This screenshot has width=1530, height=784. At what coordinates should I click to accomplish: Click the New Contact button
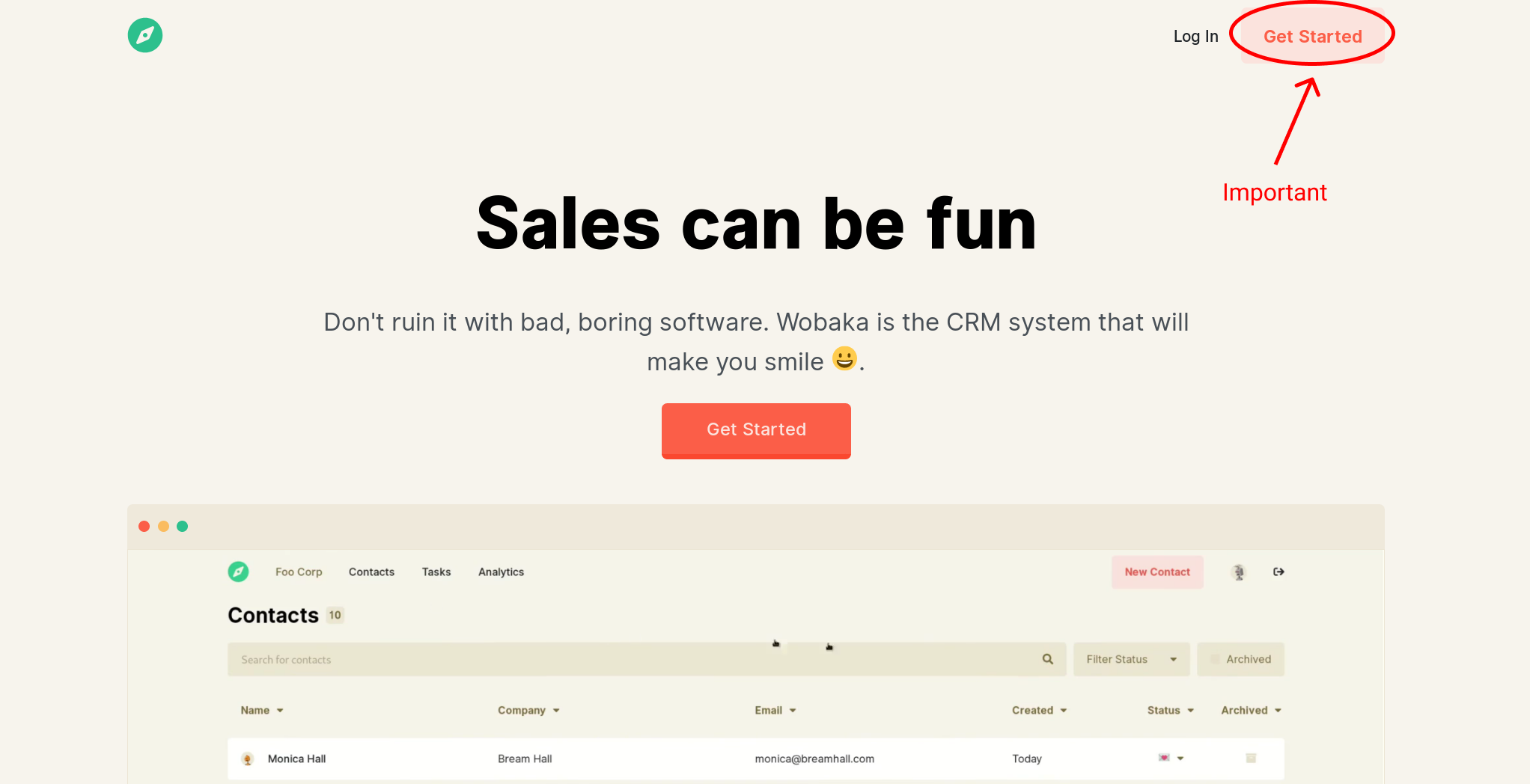point(1157,572)
